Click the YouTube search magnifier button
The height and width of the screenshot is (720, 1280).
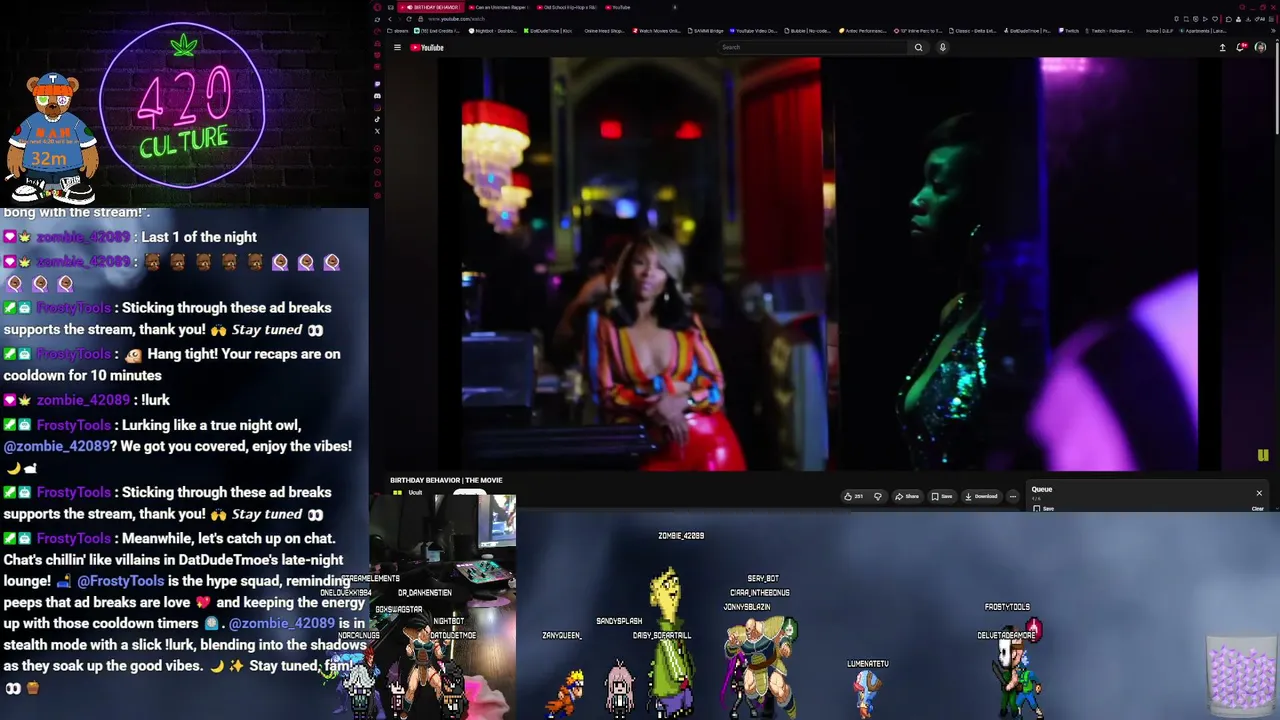click(918, 47)
